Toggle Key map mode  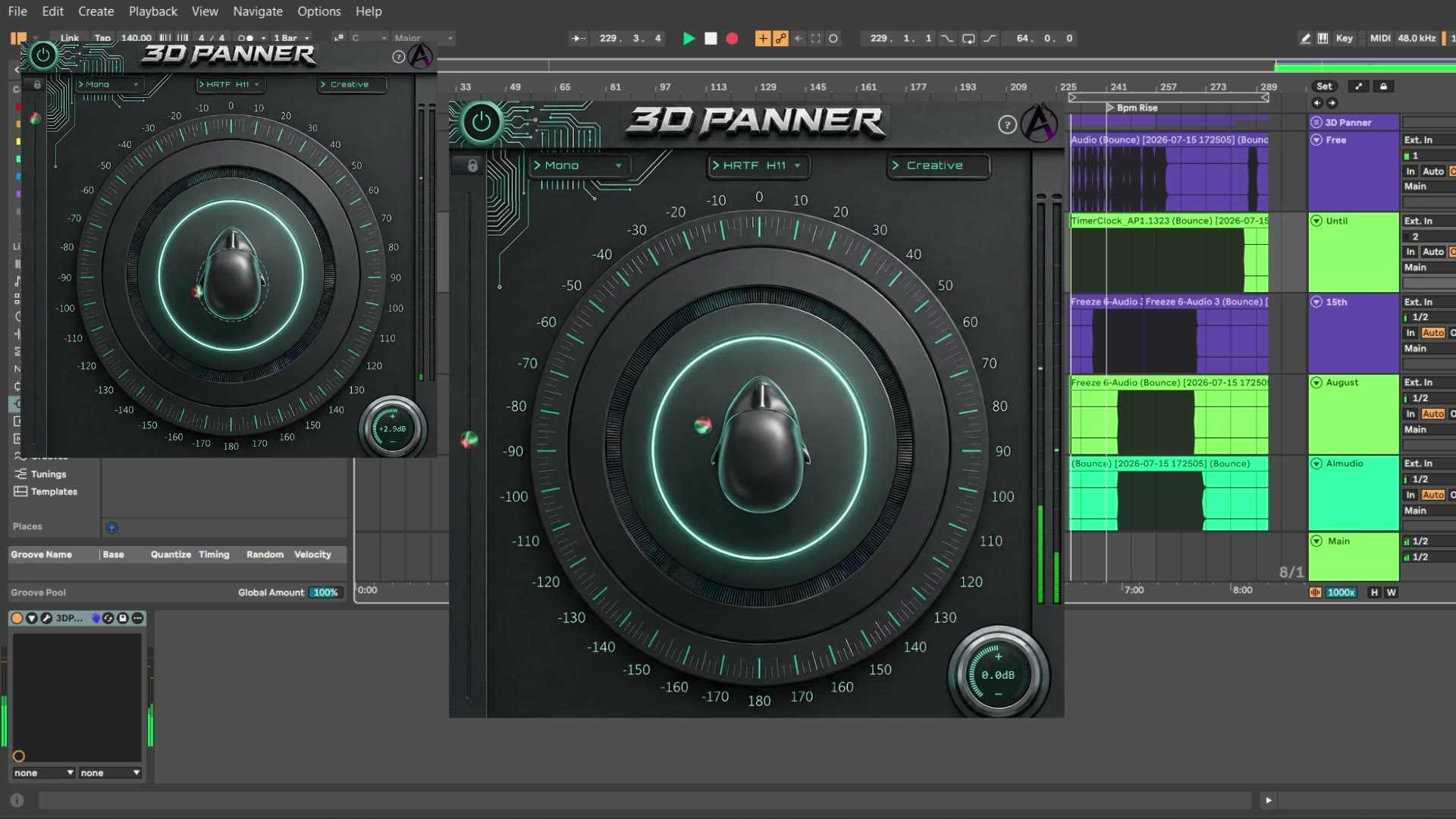click(1344, 38)
